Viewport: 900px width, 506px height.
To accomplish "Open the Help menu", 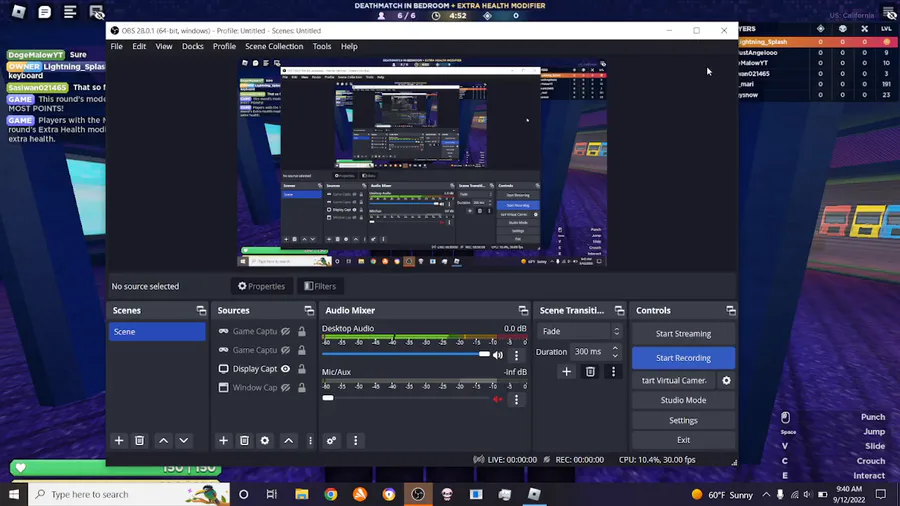I will (349, 46).
